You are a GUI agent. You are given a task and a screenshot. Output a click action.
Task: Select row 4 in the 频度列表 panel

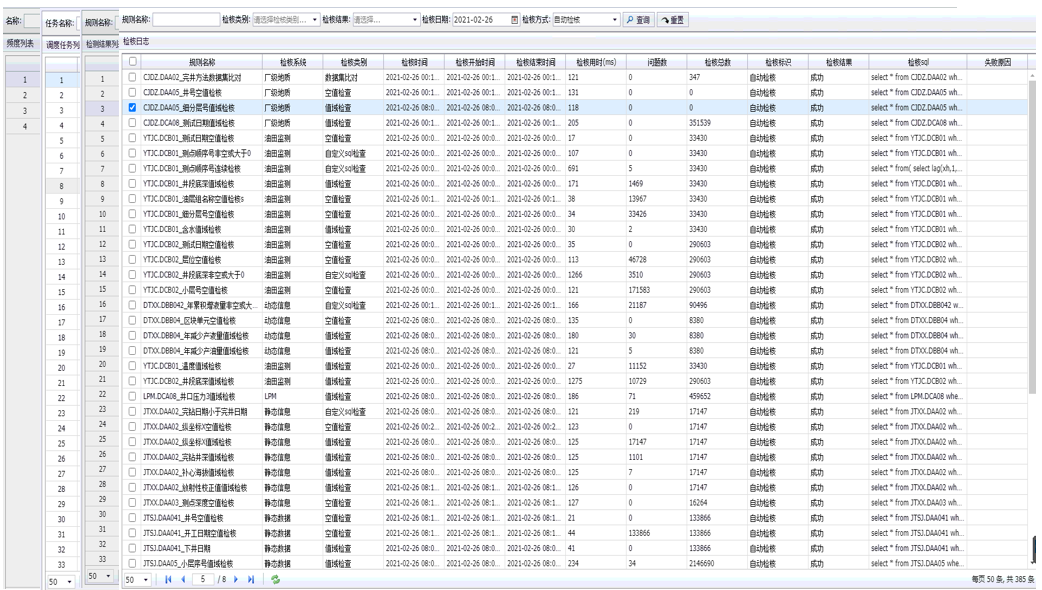pyautogui.click(x=25, y=126)
